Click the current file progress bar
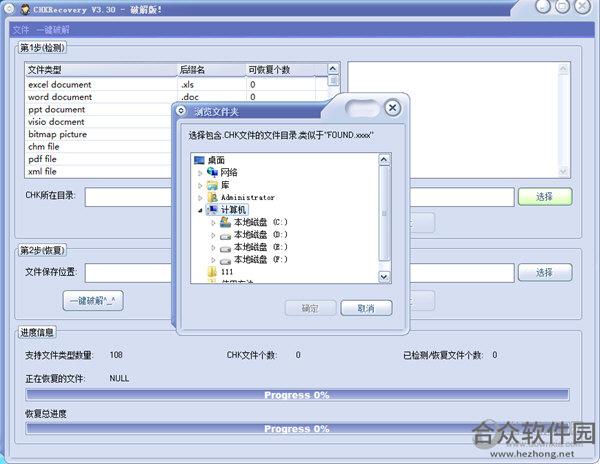This screenshot has width=600, height=464. 297,395
